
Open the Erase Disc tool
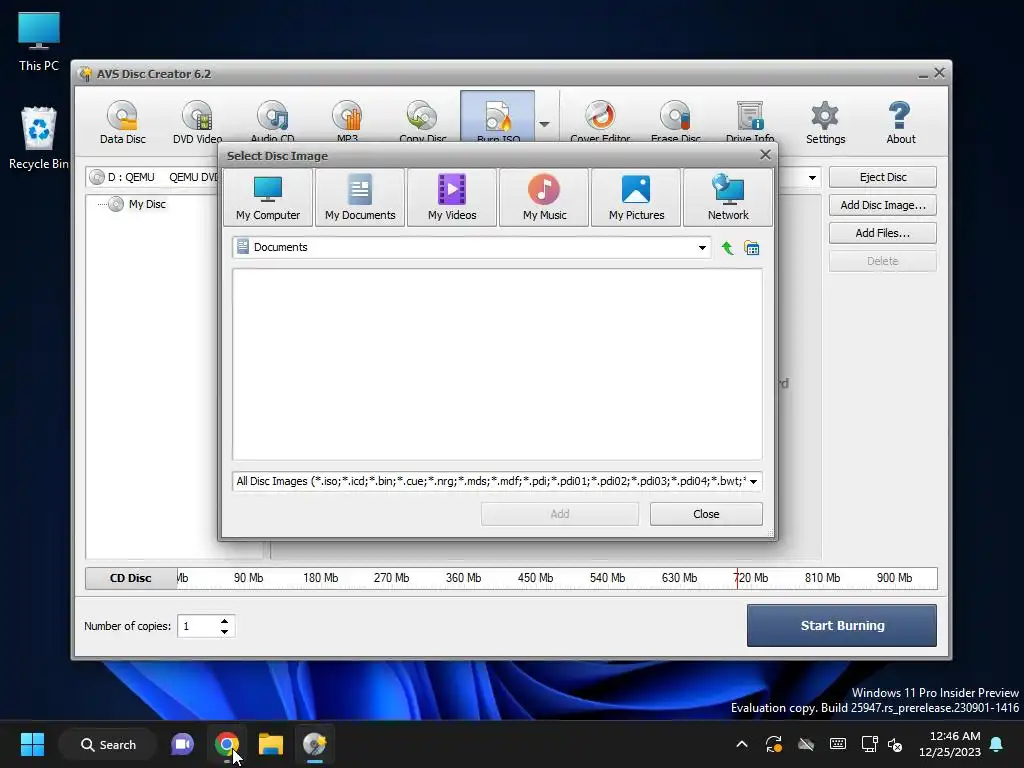tap(675, 122)
